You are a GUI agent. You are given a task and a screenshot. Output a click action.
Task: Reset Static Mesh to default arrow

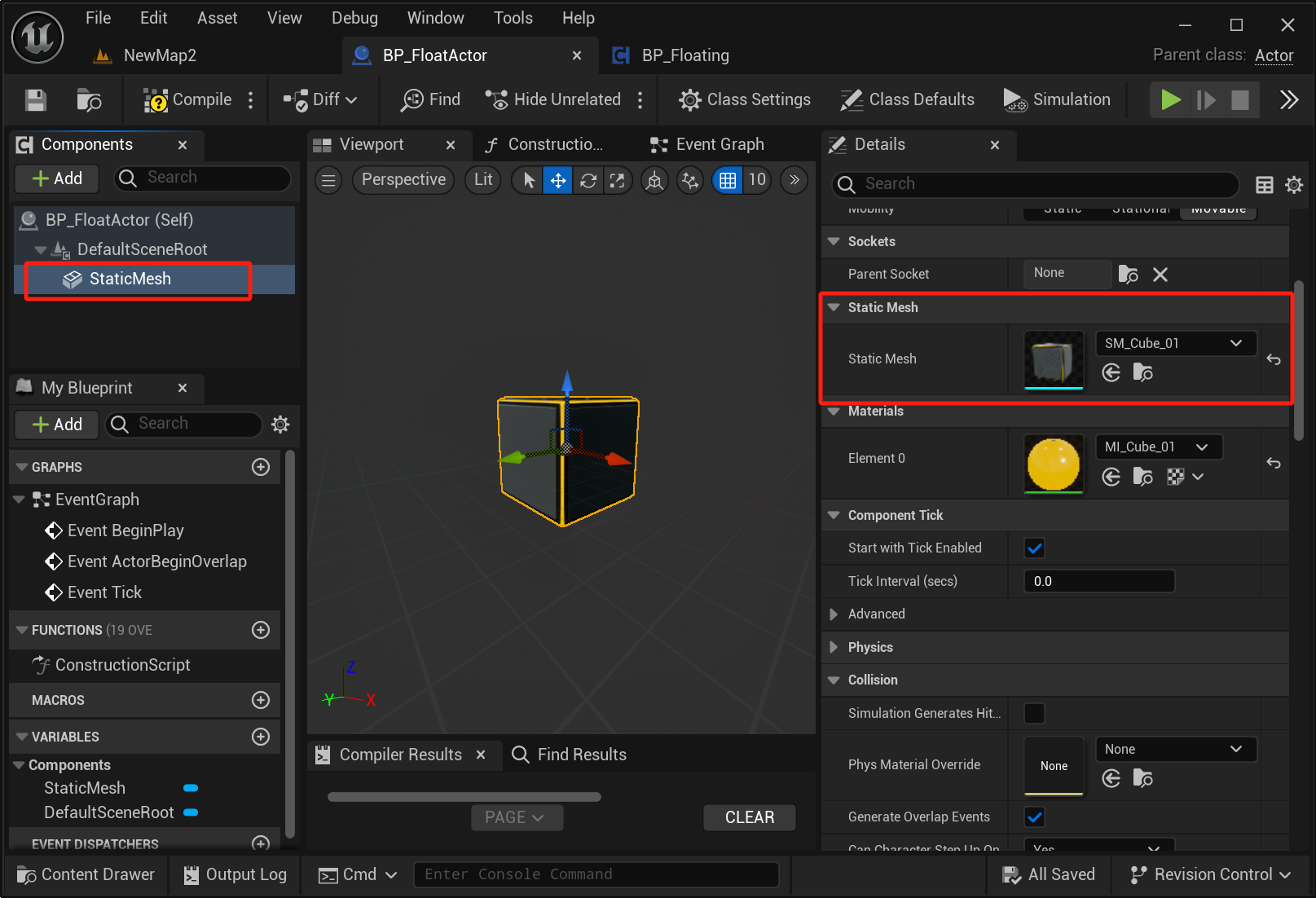point(1274,359)
